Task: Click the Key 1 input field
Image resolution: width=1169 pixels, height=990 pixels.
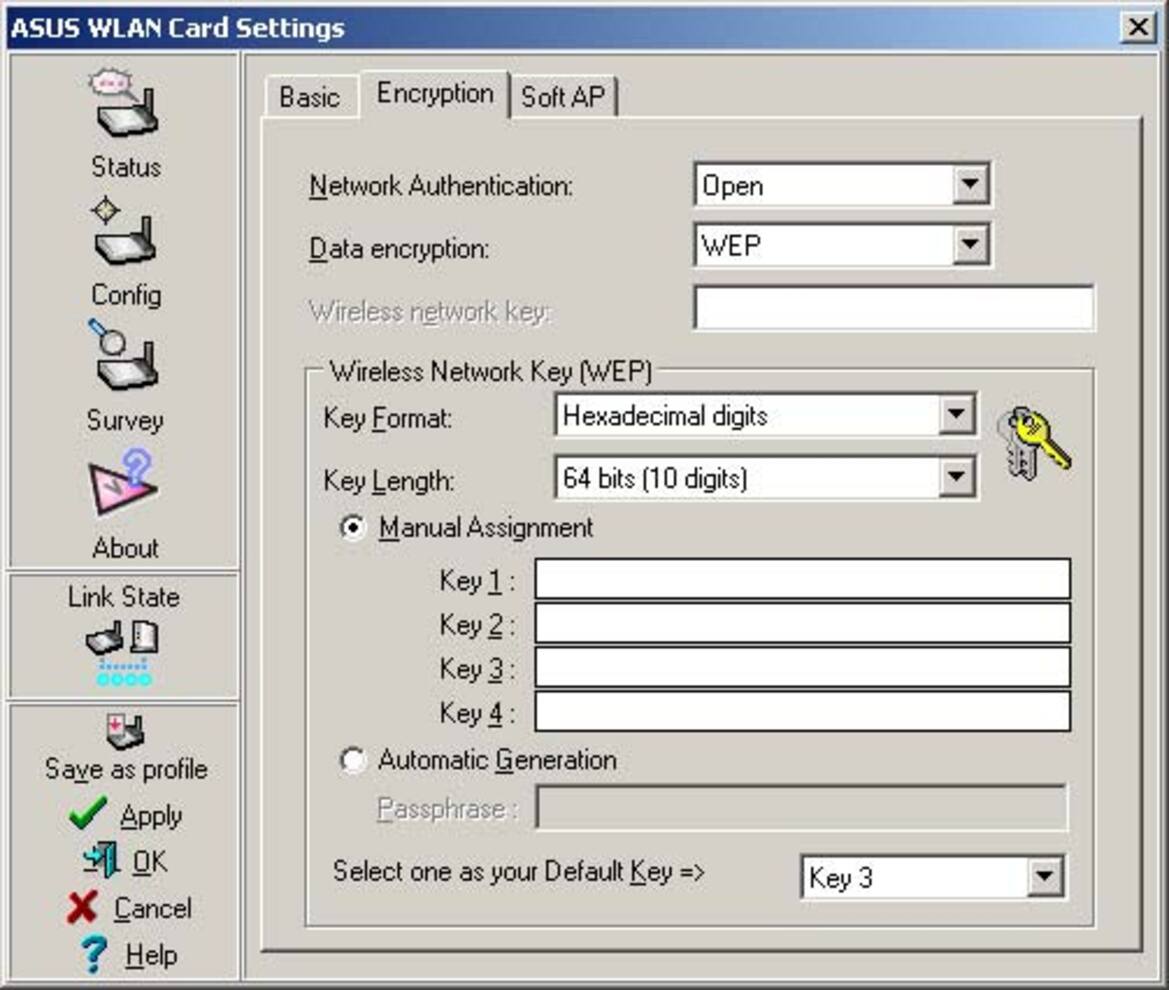Action: pyautogui.click(x=803, y=579)
